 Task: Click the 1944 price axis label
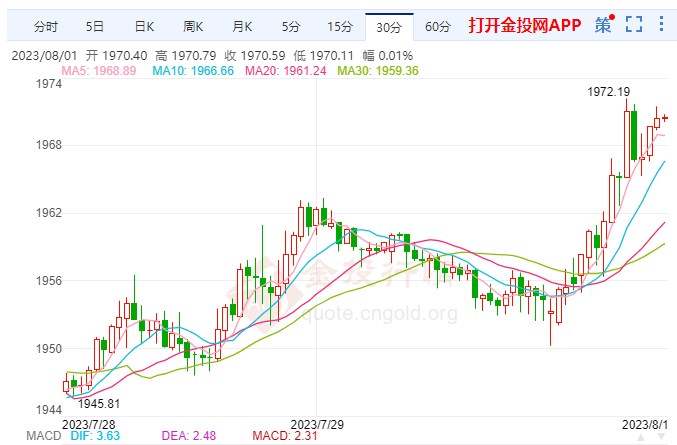pyautogui.click(x=49, y=409)
